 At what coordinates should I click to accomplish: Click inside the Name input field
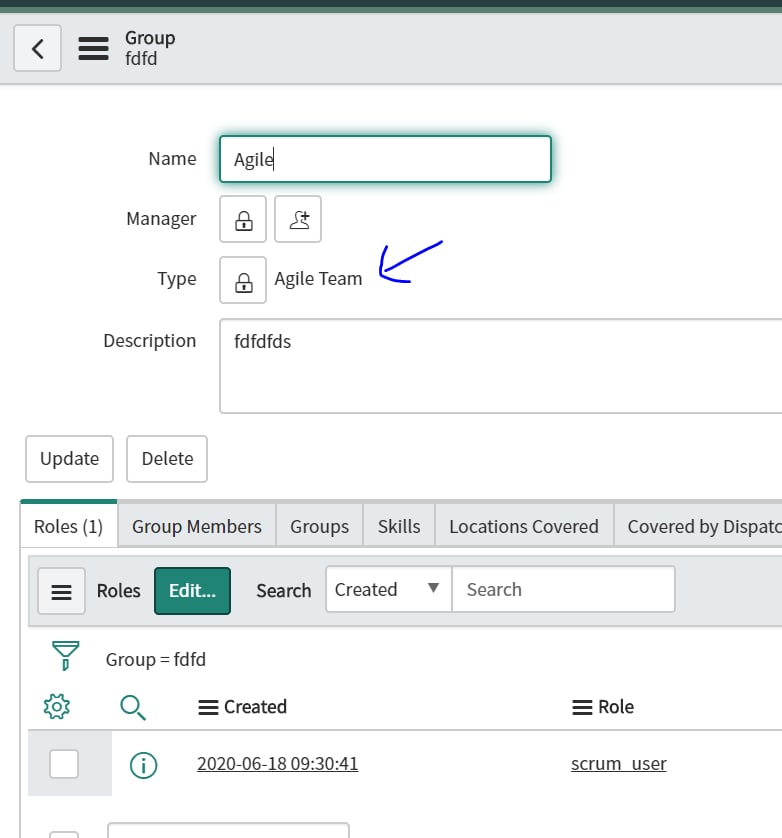coord(385,158)
